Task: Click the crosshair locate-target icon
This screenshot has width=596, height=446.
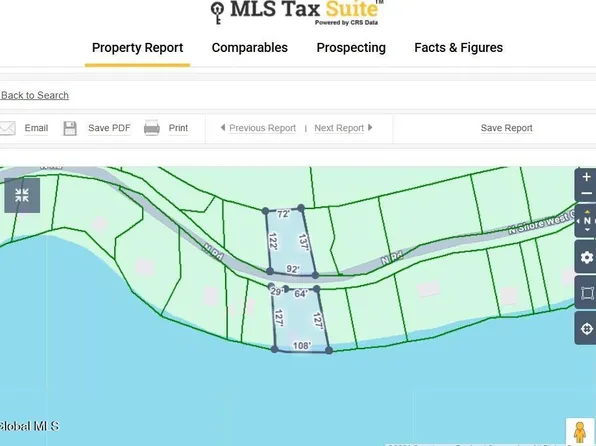Action: tap(586, 328)
